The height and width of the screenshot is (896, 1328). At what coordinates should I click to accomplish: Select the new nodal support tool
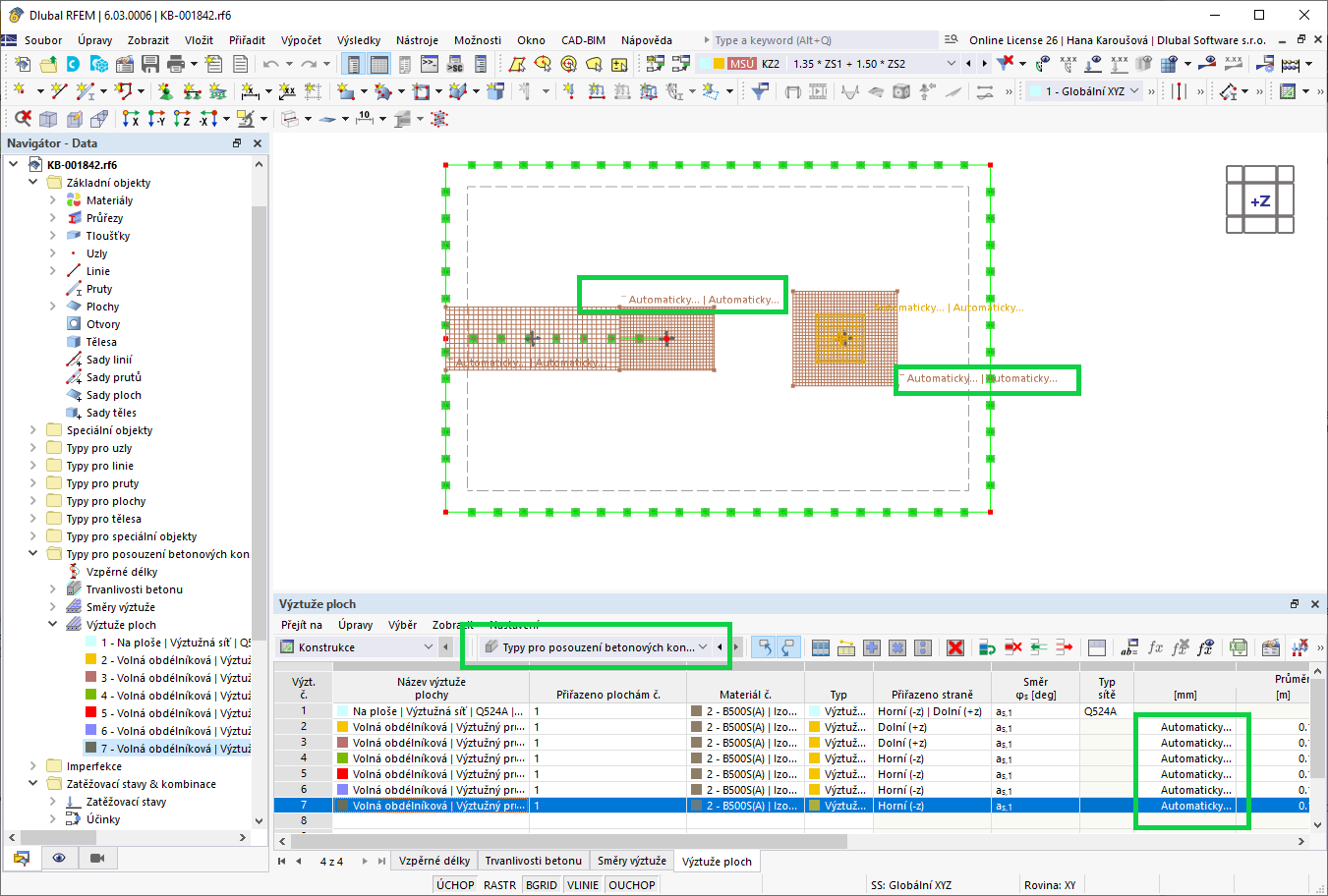(x=165, y=91)
